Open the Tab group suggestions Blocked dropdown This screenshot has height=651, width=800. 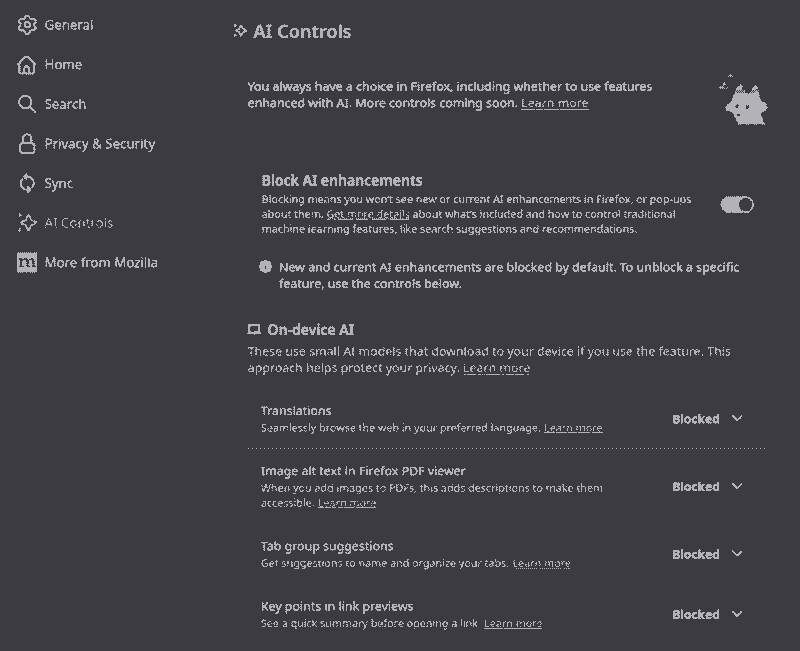tap(707, 554)
